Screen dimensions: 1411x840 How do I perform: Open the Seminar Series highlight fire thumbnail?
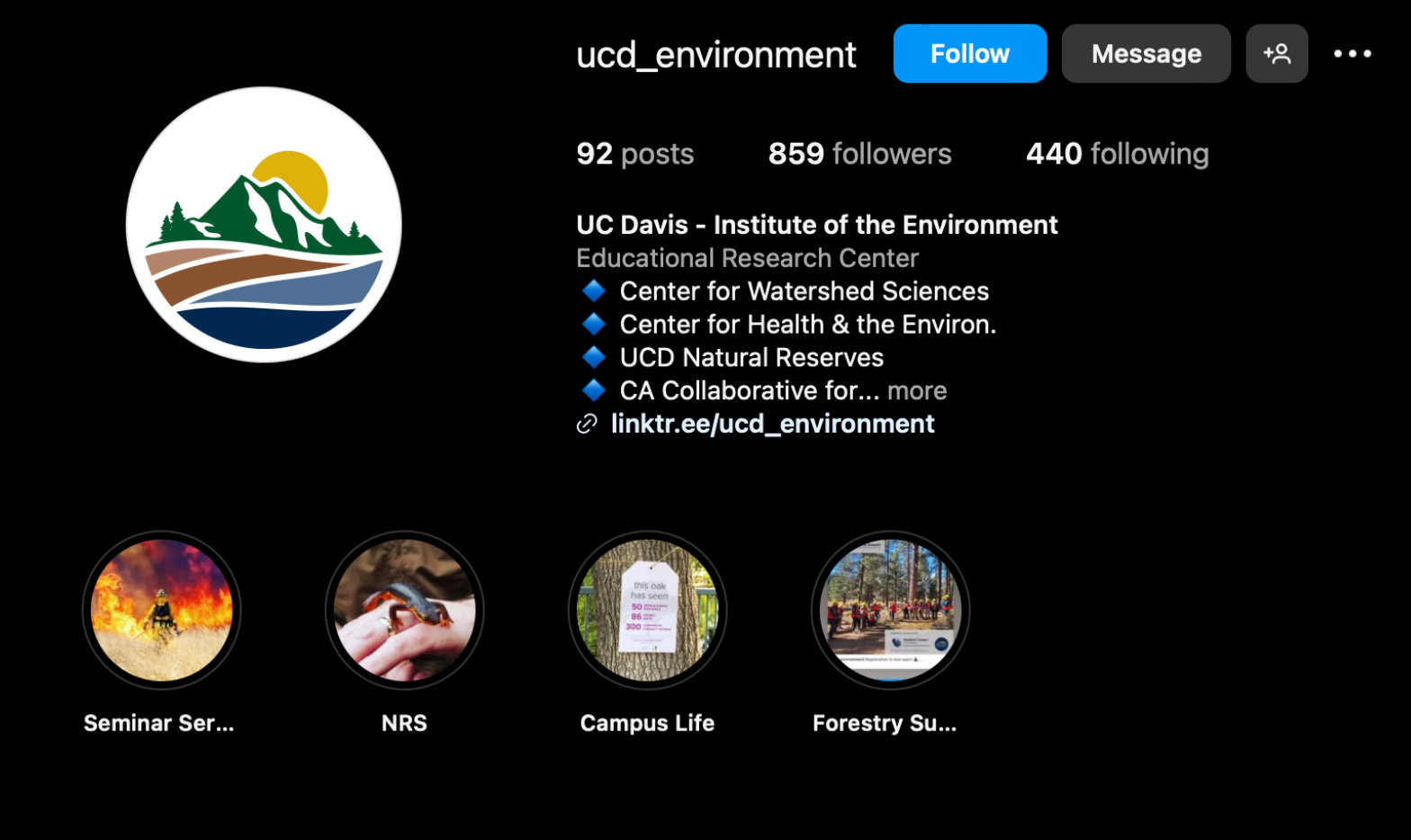coord(162,611)
